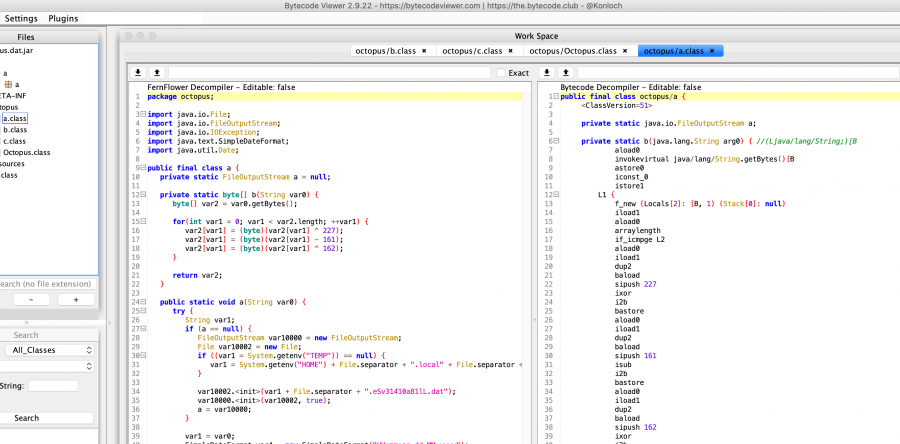This screenshot has height=444, width=900.
Task: Collapse class octopus/a at Bytecode line 1
Action: coord(556,96)
